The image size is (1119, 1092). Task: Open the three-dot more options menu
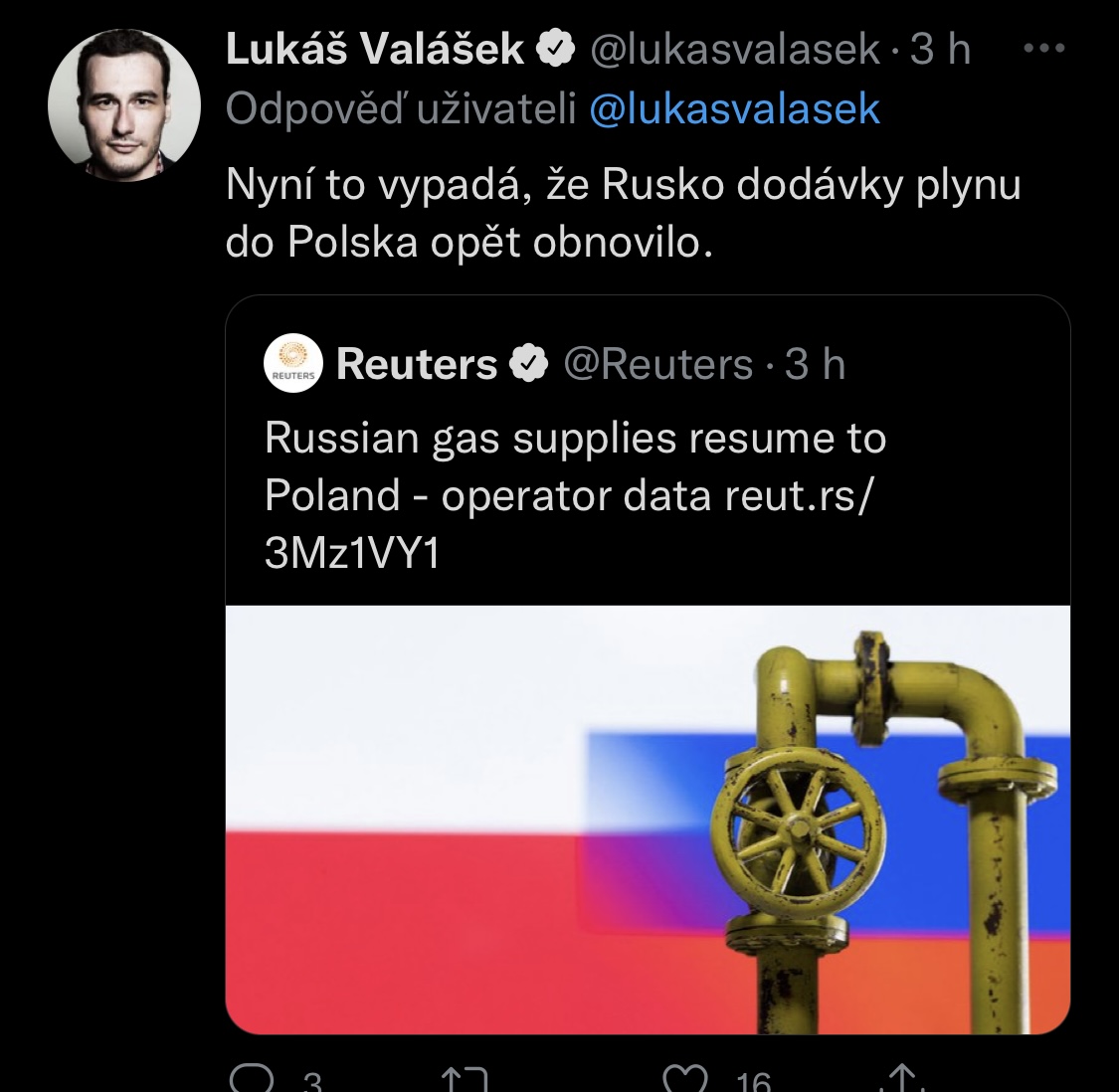1043,49
